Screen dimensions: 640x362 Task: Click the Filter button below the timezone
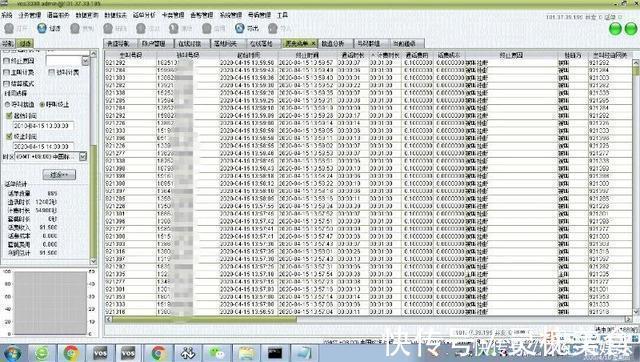59,175
